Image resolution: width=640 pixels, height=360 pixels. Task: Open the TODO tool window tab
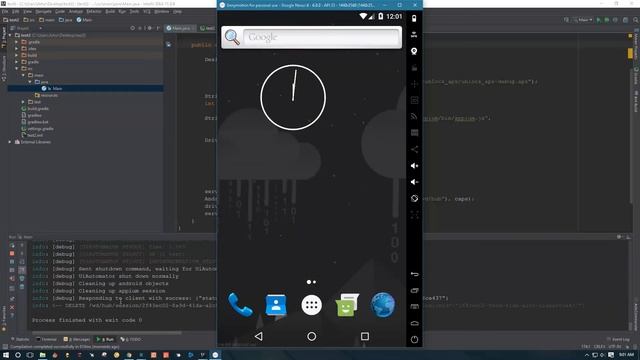131,339
